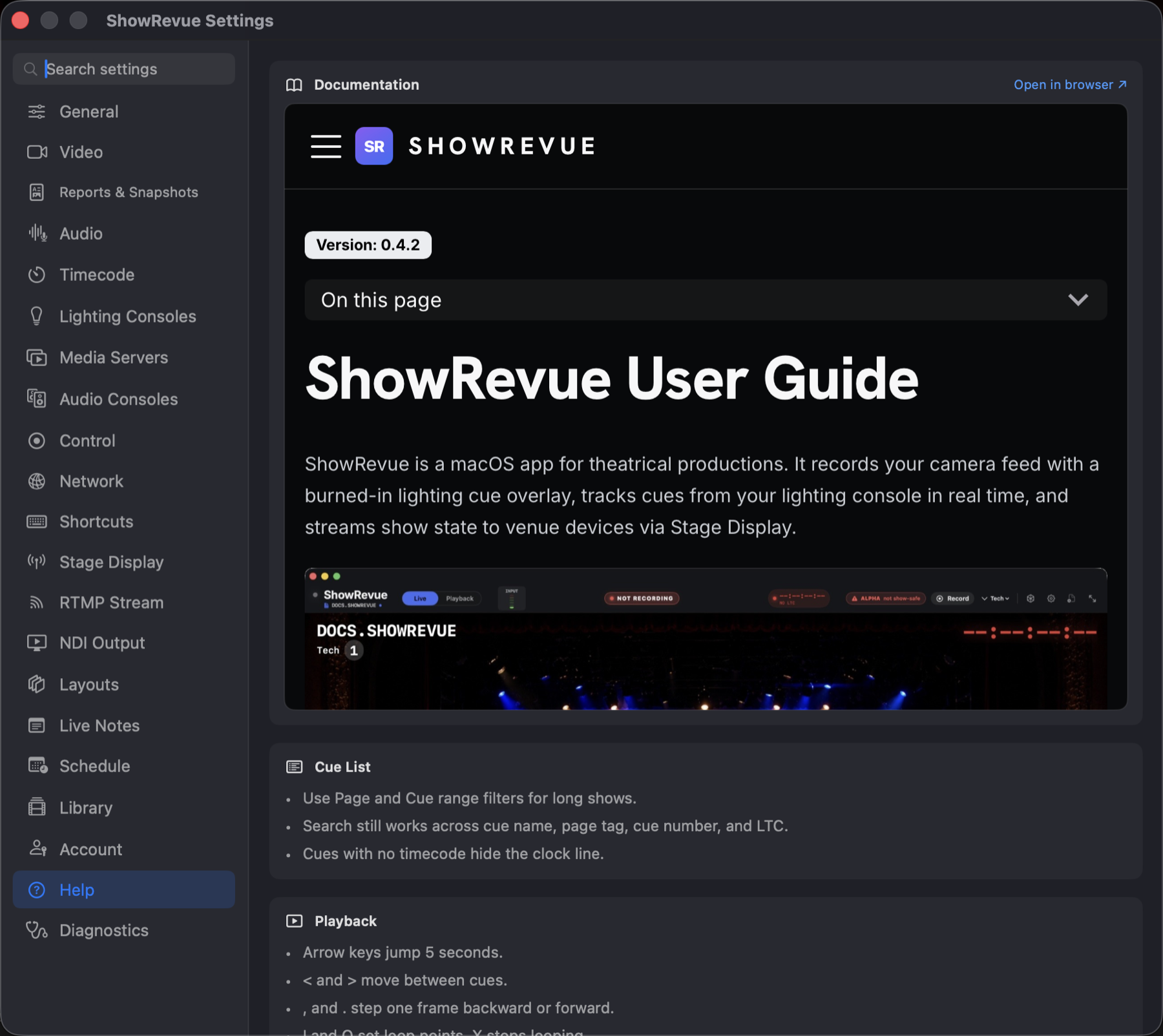Click the Network globe icon
The image size is (1163, 1036).
[x=37, y=481]
